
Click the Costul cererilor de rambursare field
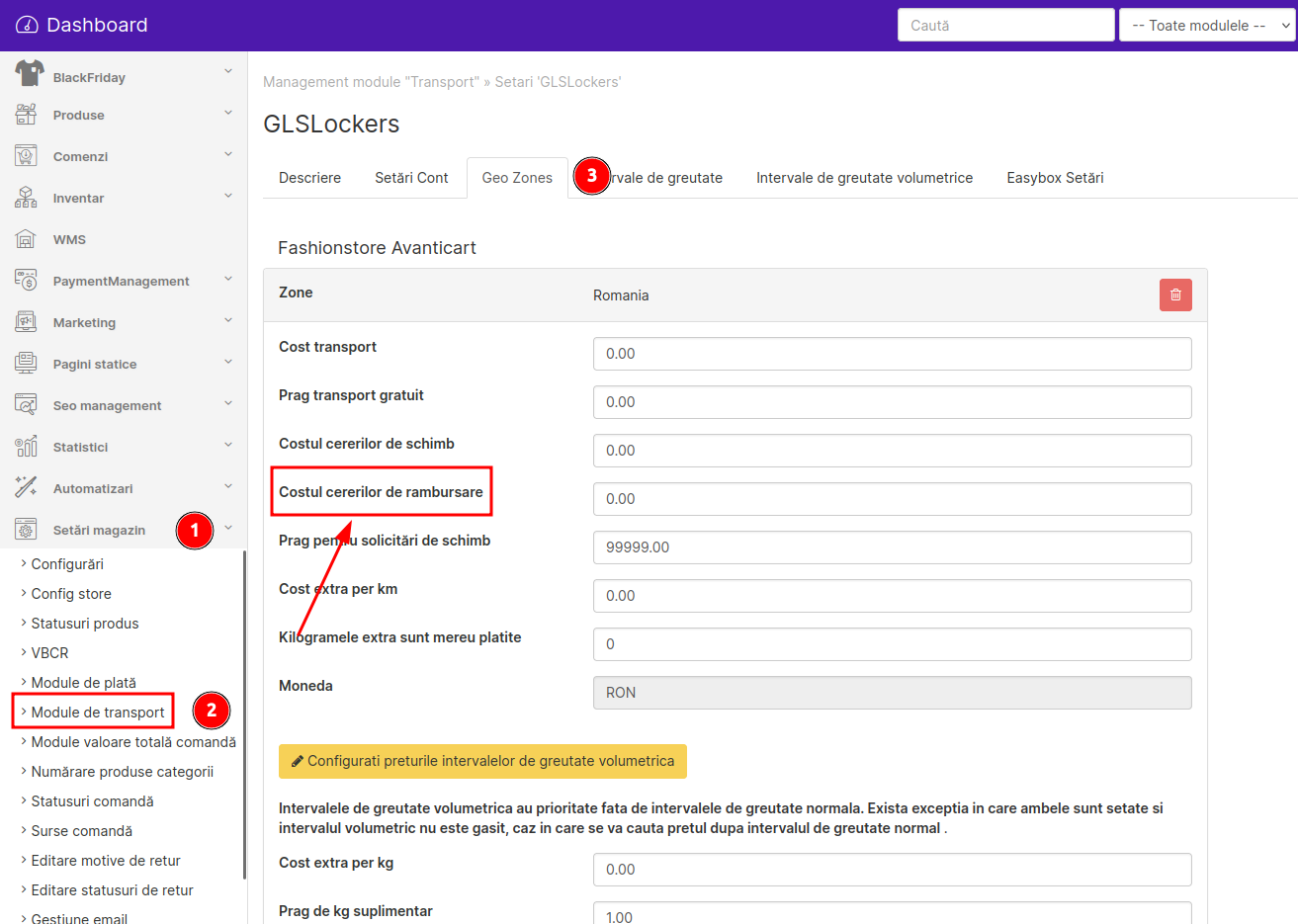coord(892,499)
